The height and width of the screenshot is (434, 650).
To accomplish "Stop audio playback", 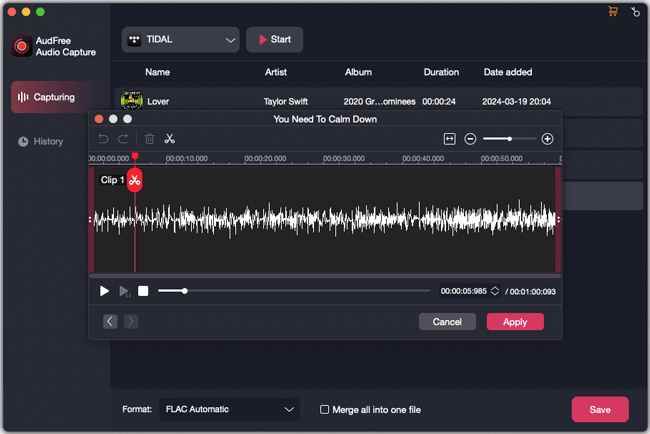I will (143, 291).
